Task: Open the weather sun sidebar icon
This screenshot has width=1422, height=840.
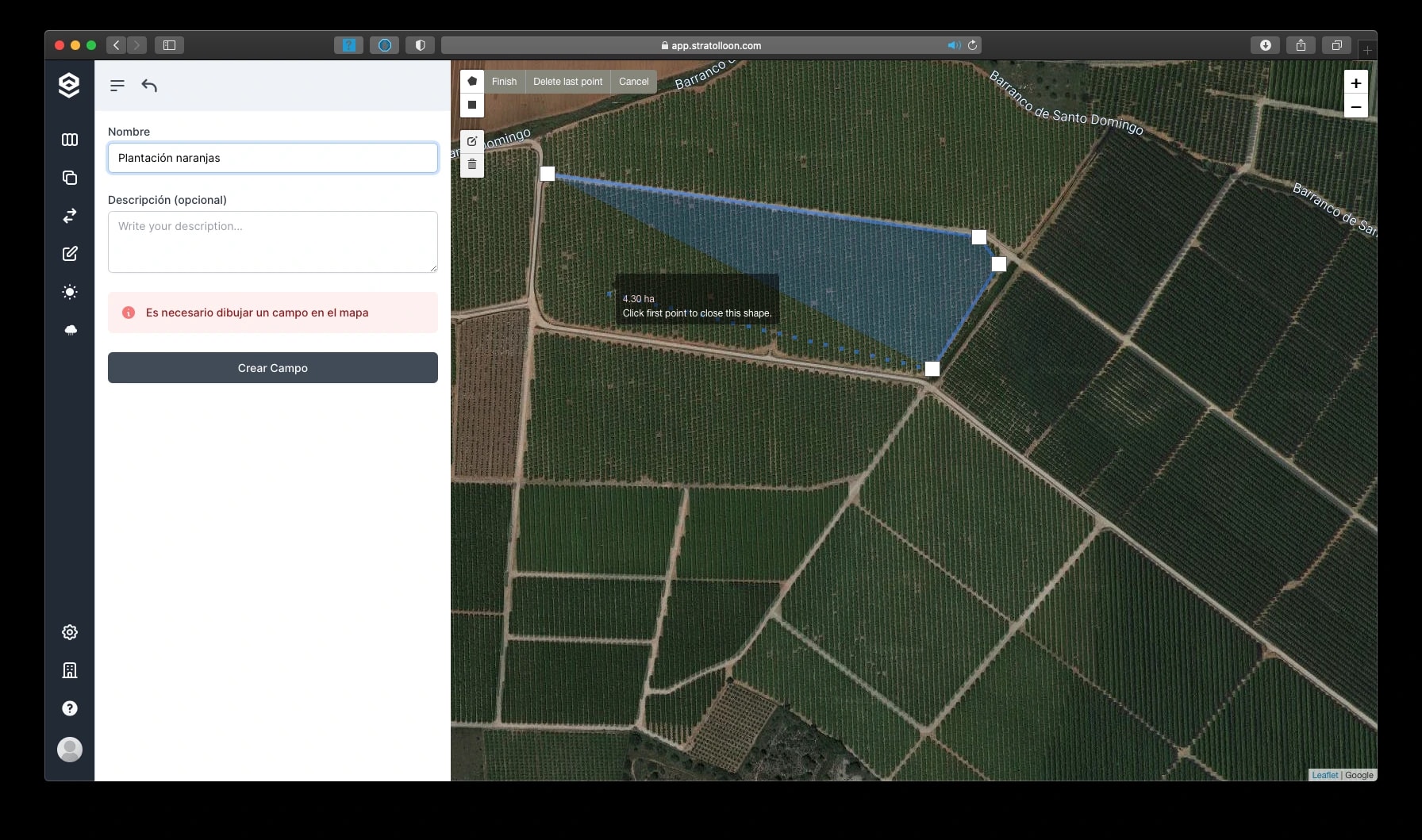Action: click(70, 292)
